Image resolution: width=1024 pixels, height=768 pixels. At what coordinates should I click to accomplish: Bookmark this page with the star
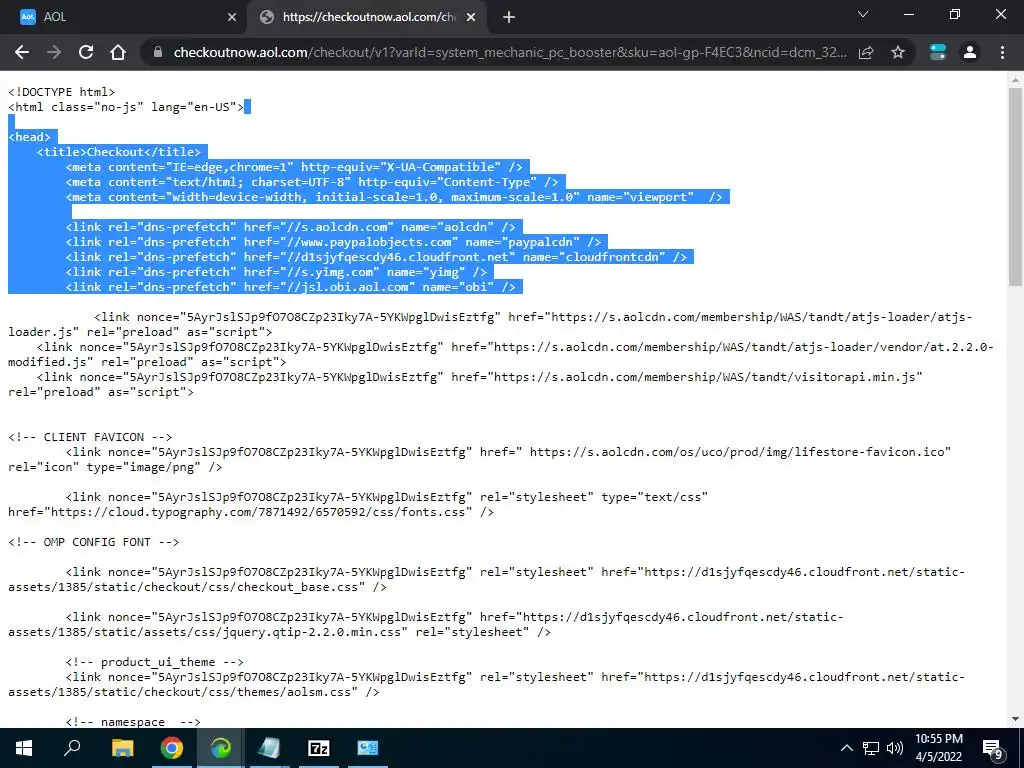pyautogui.click(x=898, y=52)
